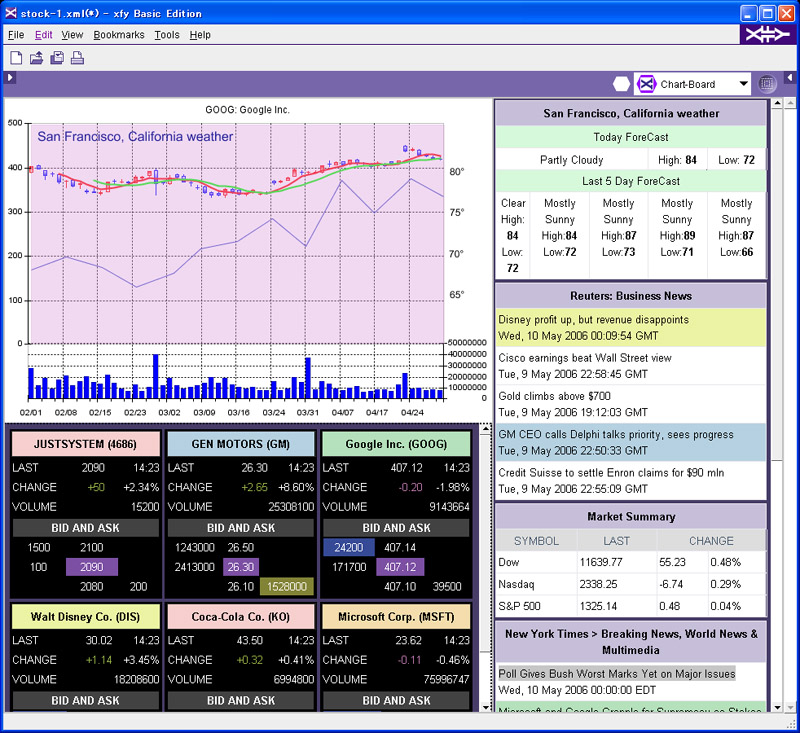Select the Walt Disney Co. (DIS) header
Screen dimensions: 800x733
click(85, 617)
